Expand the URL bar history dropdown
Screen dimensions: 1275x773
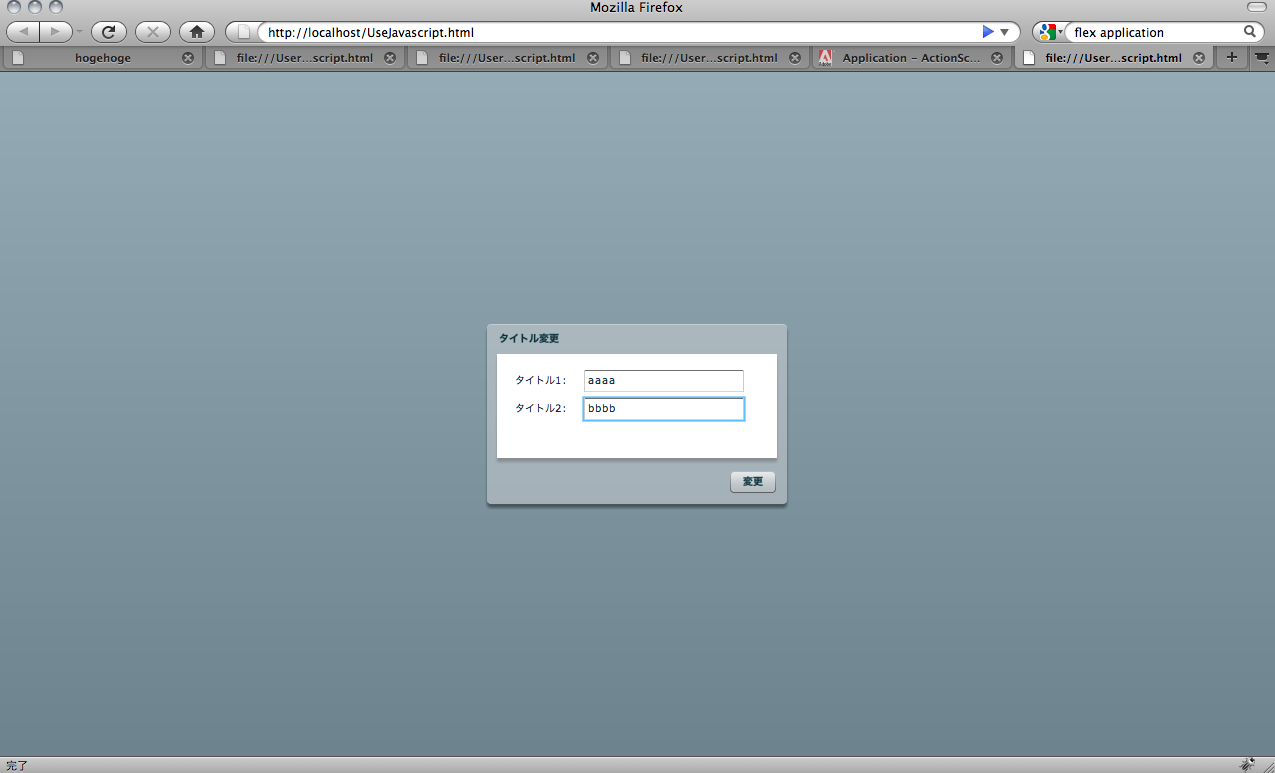[1005, 32]
